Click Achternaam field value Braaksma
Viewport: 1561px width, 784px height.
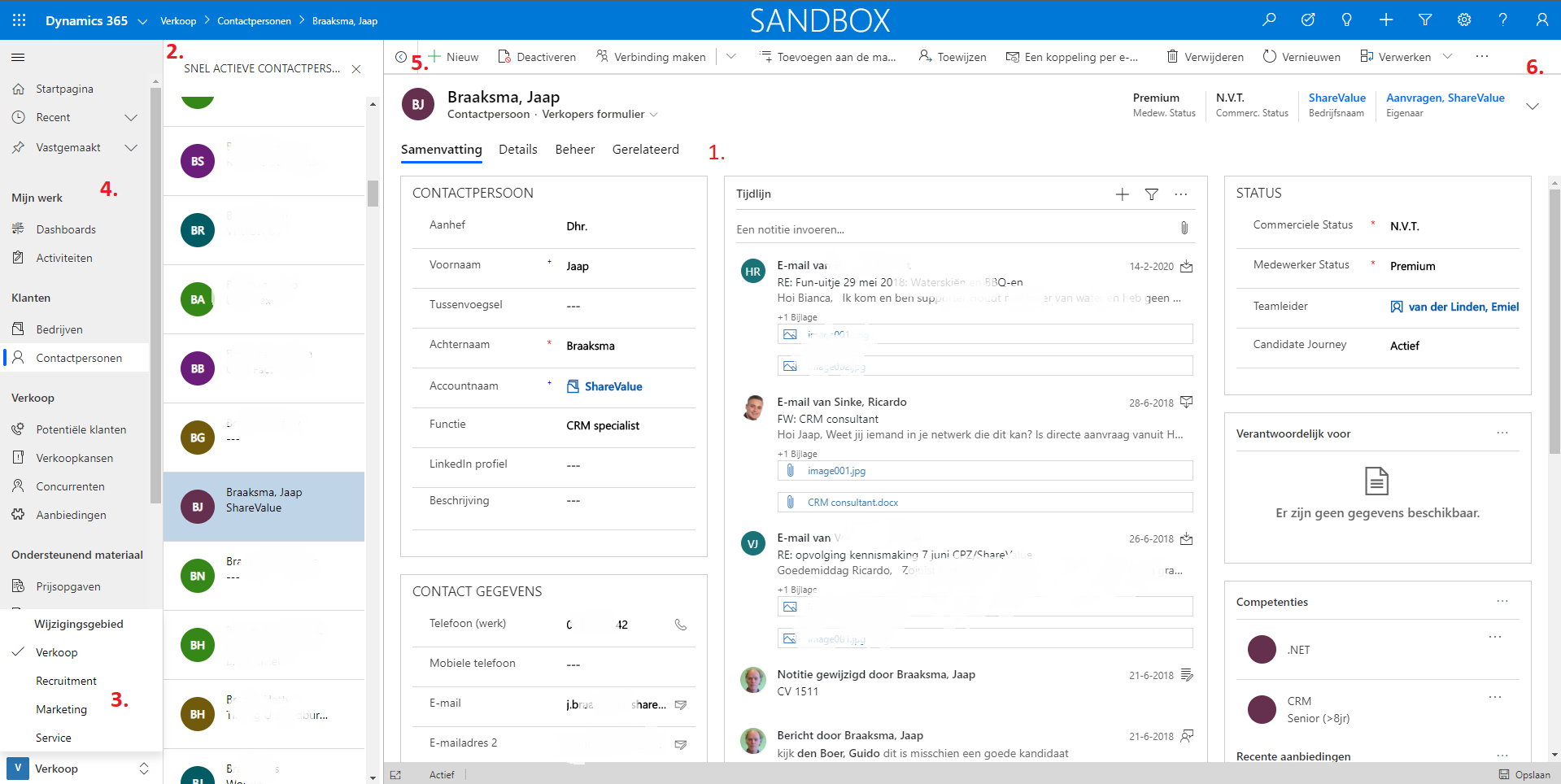pos(591,346)
